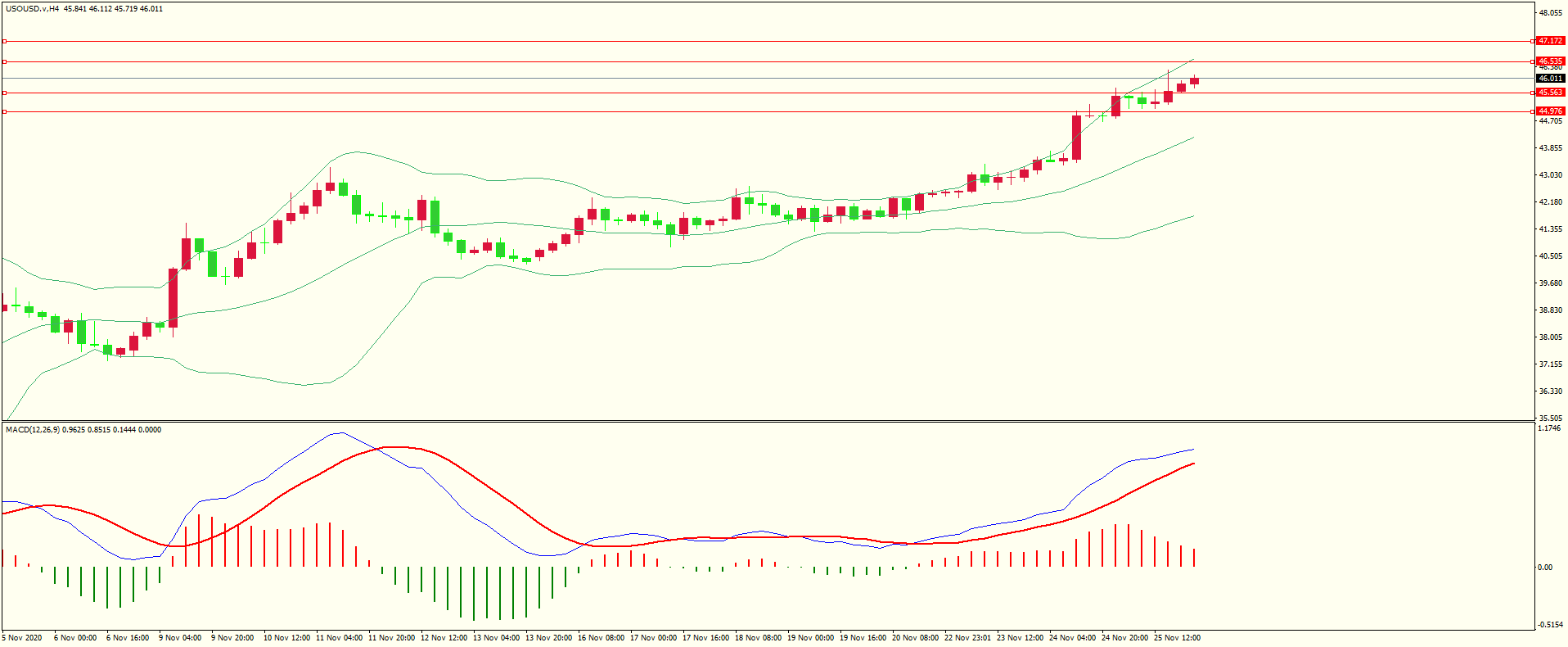Select the red 44.976 price level tag

click(1551, 111)
